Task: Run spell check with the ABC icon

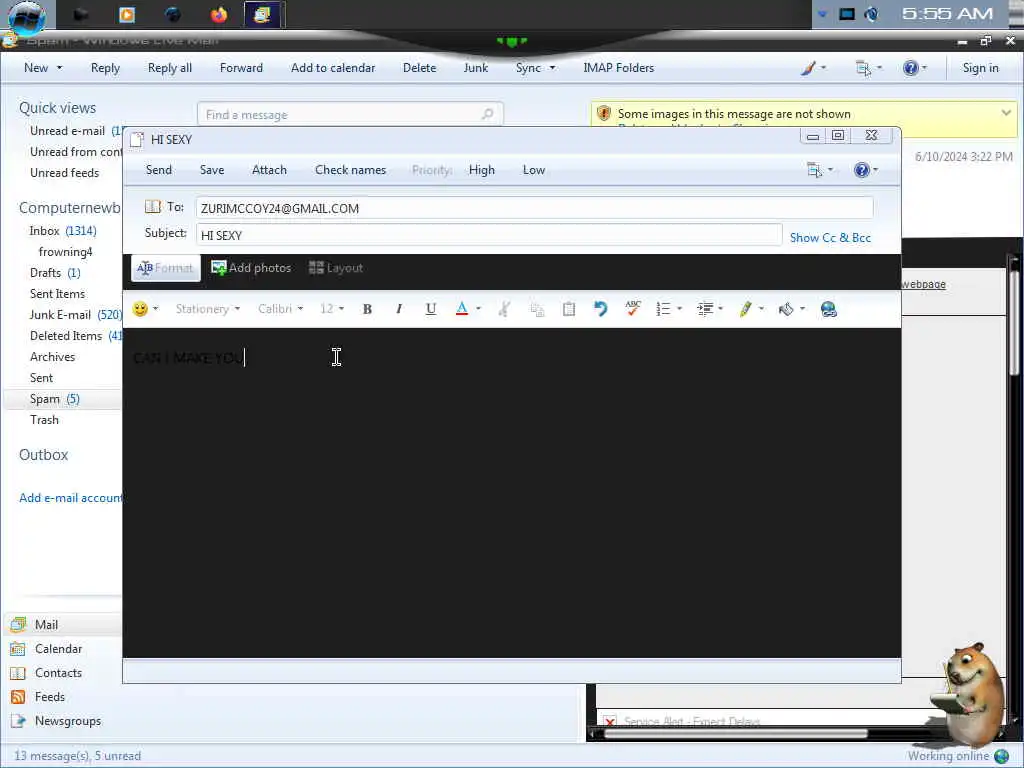Action: pos(633,308)
